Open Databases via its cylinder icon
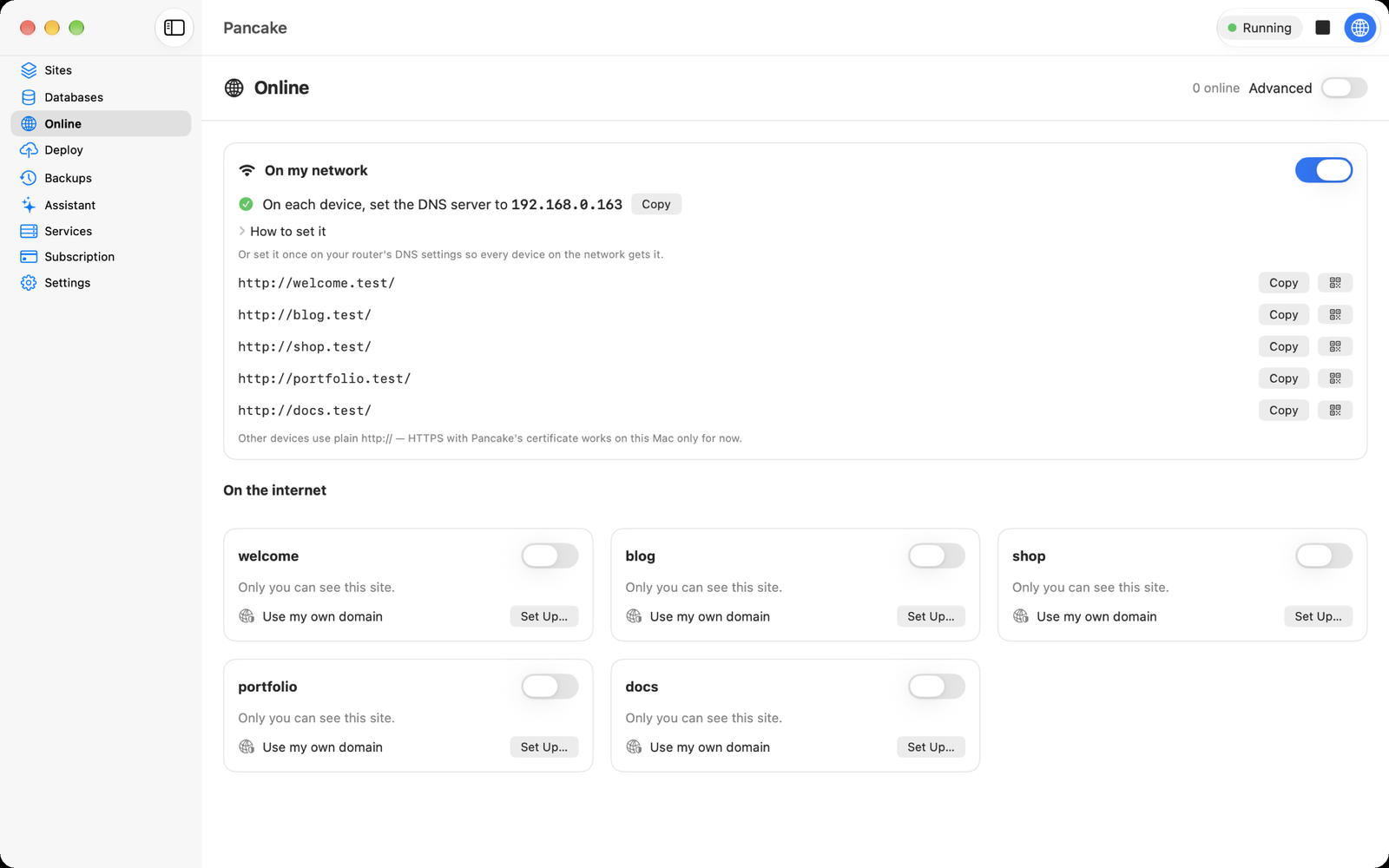The height and width of the screenshot is (868, 1389). 29,97
